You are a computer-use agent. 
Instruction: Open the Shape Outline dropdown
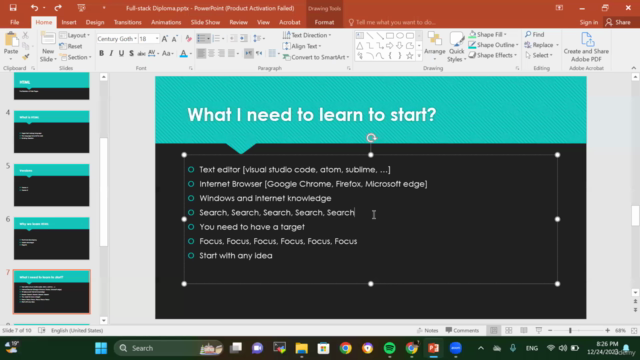click(493, 45)
